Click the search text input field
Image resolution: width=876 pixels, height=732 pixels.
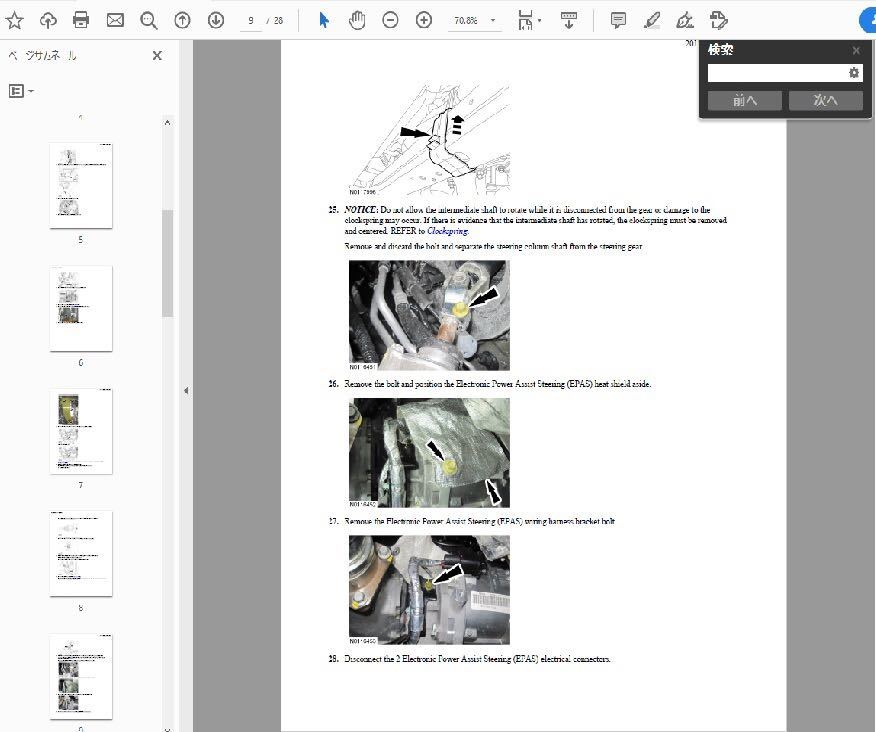tap(777, 73)
